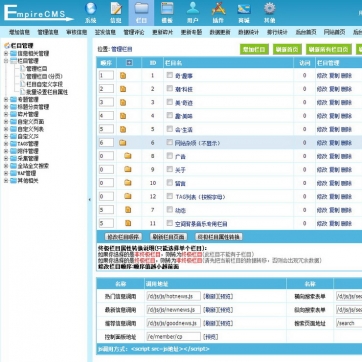Expand the 专题管理 tree node
Screen dimensions: 362x362
6,99
